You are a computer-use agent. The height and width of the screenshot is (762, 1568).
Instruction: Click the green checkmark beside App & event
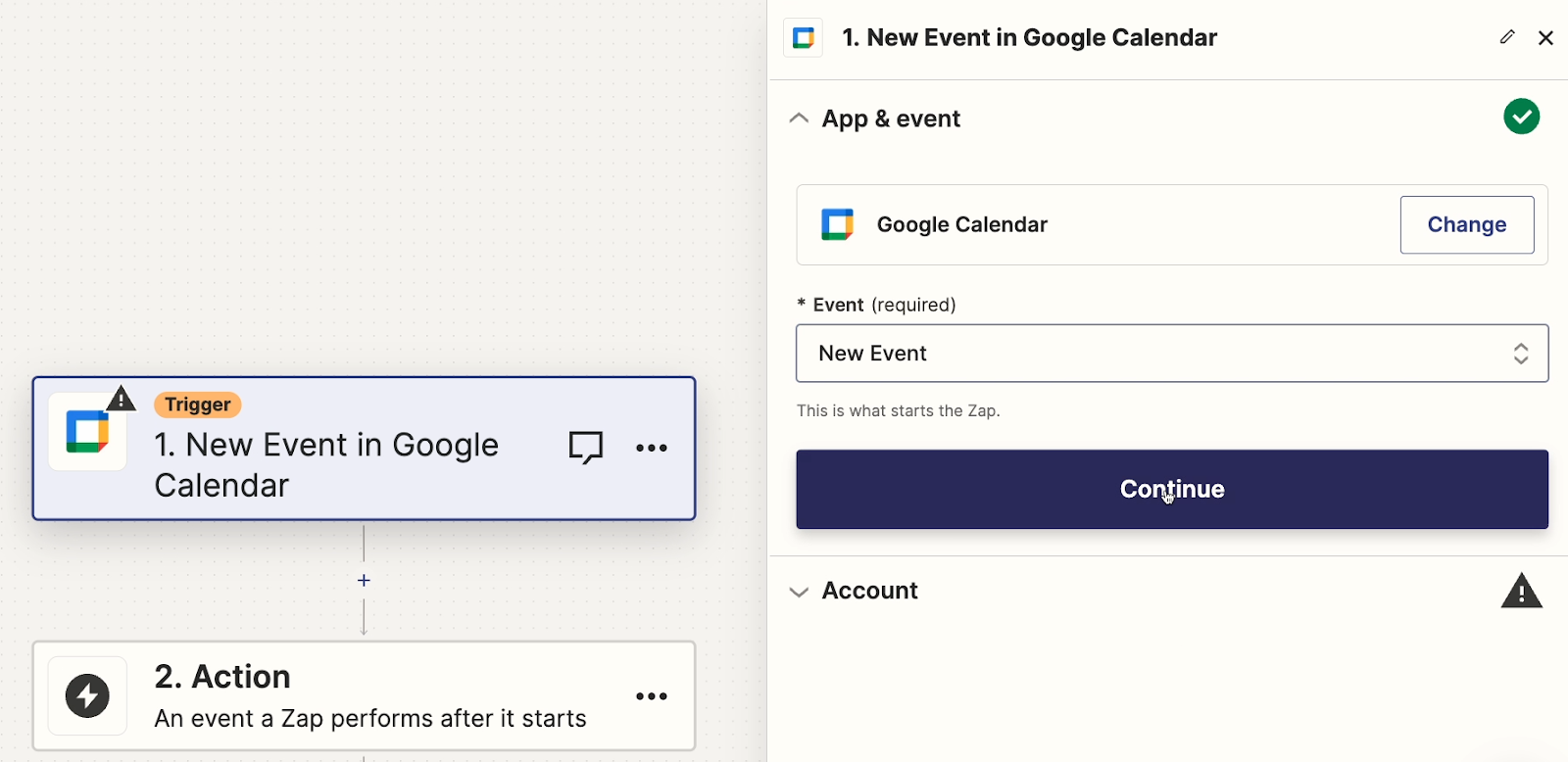point(1522,117)
